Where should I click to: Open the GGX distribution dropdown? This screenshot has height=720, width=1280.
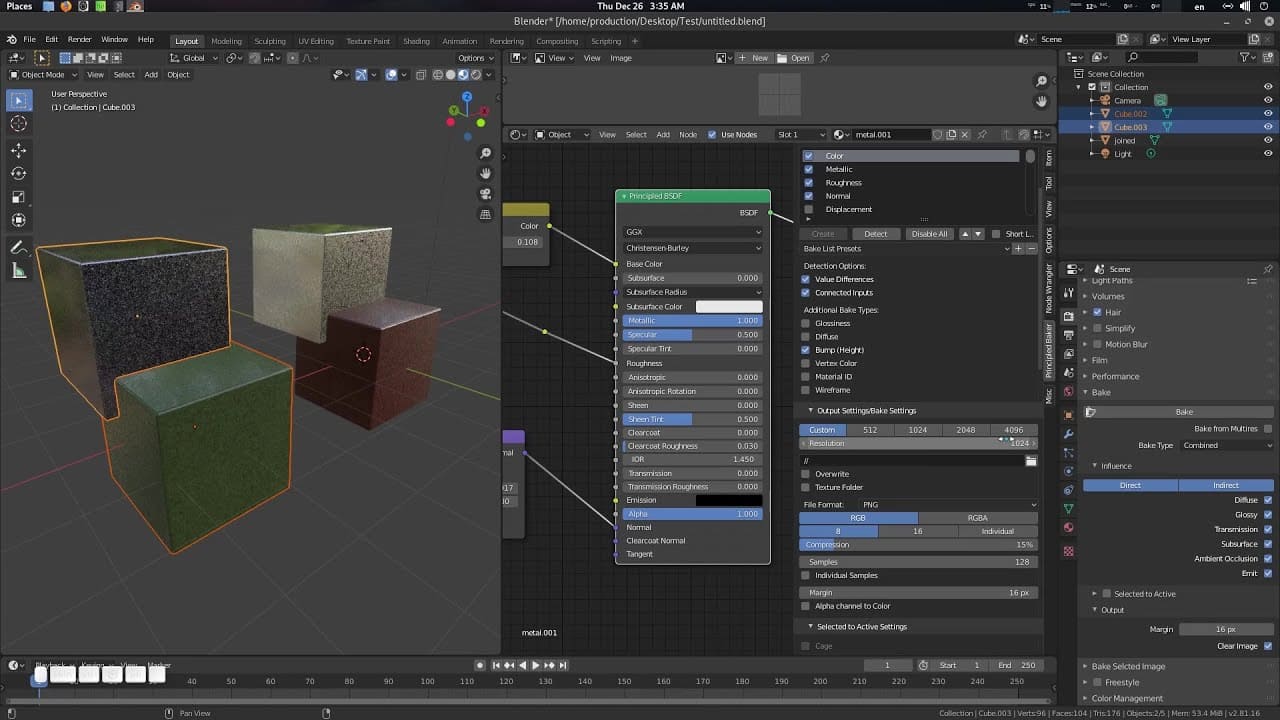click(692, 232)
